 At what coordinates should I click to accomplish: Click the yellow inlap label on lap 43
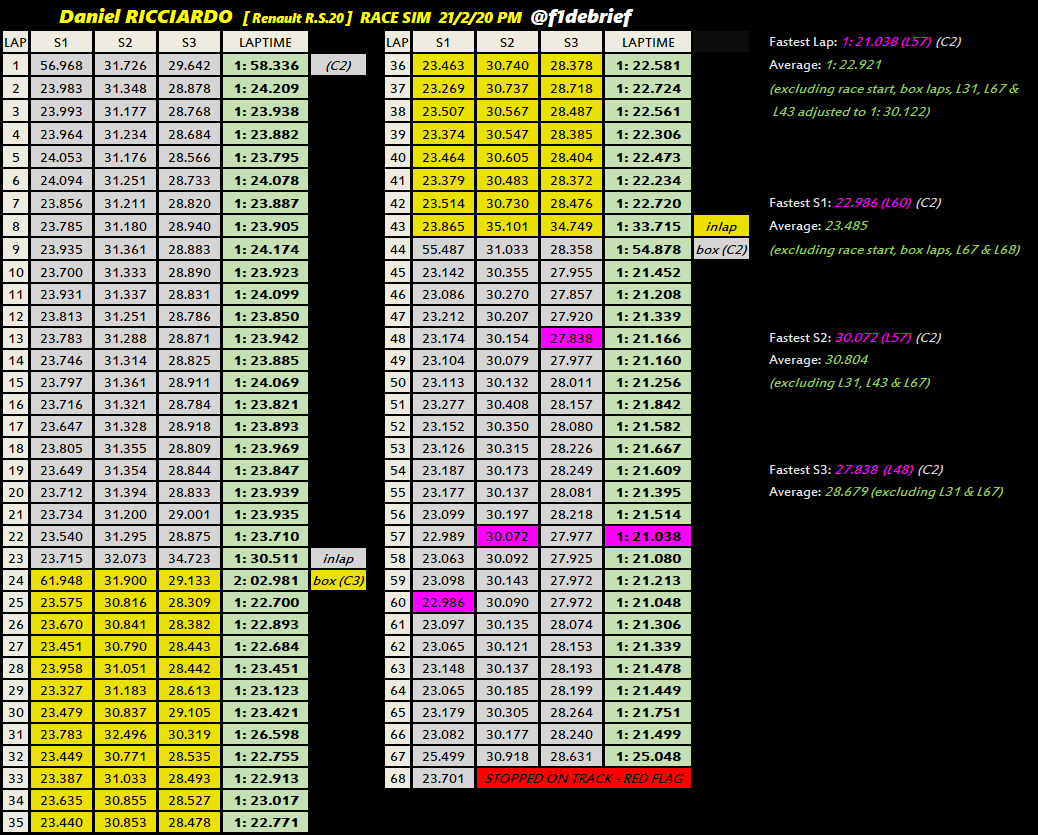click(x=721, y=226)
